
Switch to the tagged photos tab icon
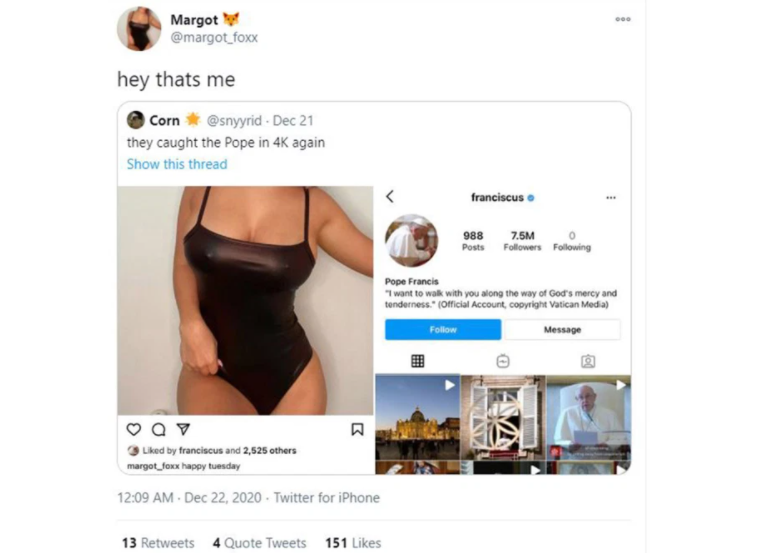point(588,361)
